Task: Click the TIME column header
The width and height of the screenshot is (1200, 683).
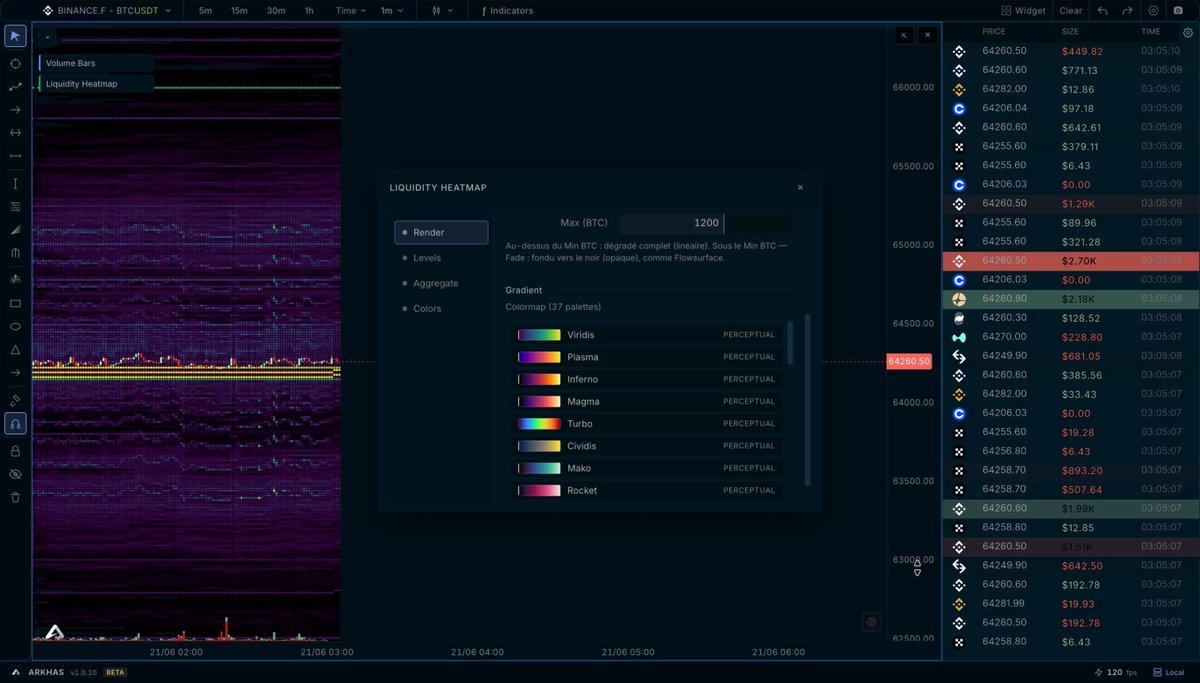Action: click(1151, 32)
